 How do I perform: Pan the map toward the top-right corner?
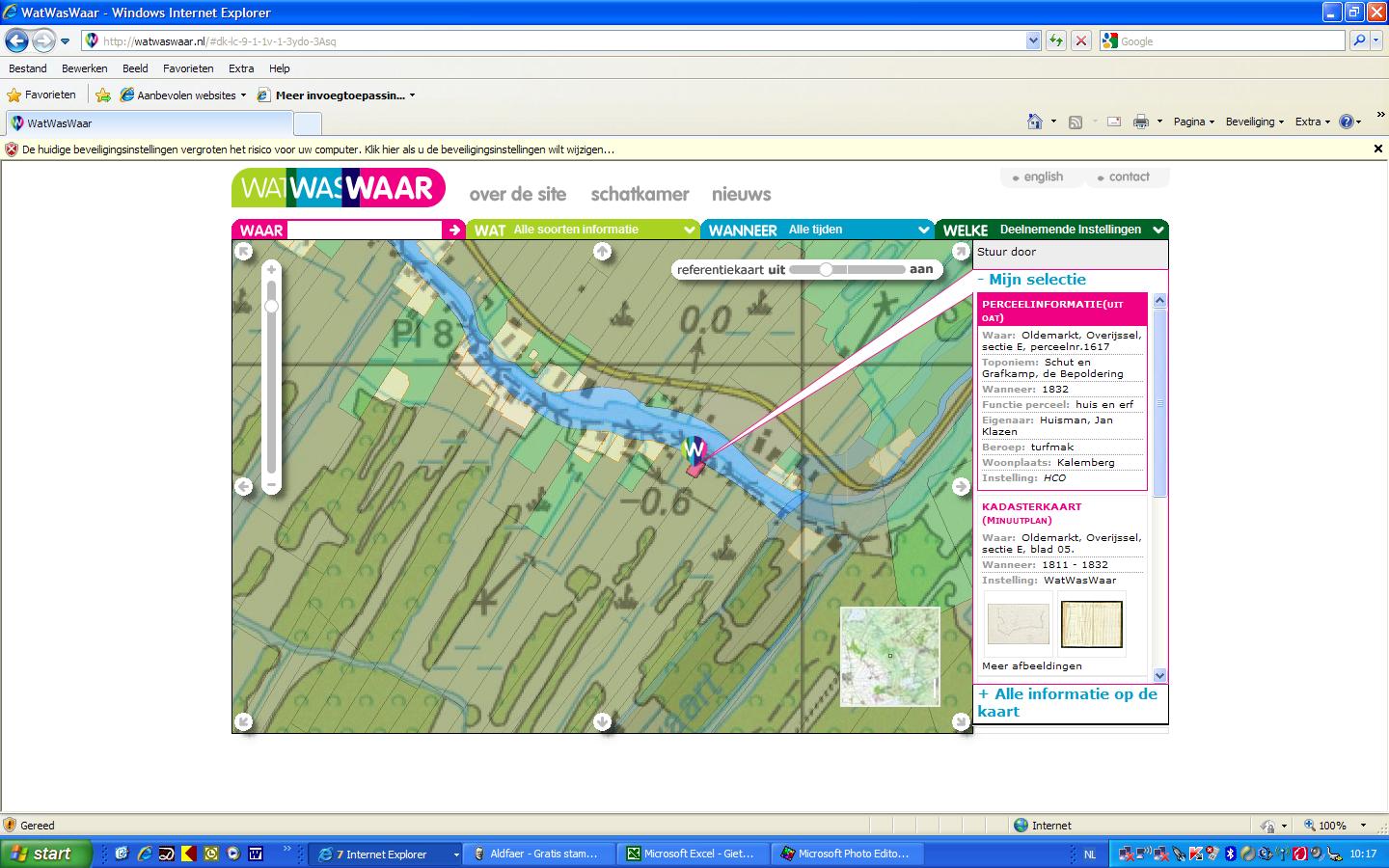[x=961, y=252]
